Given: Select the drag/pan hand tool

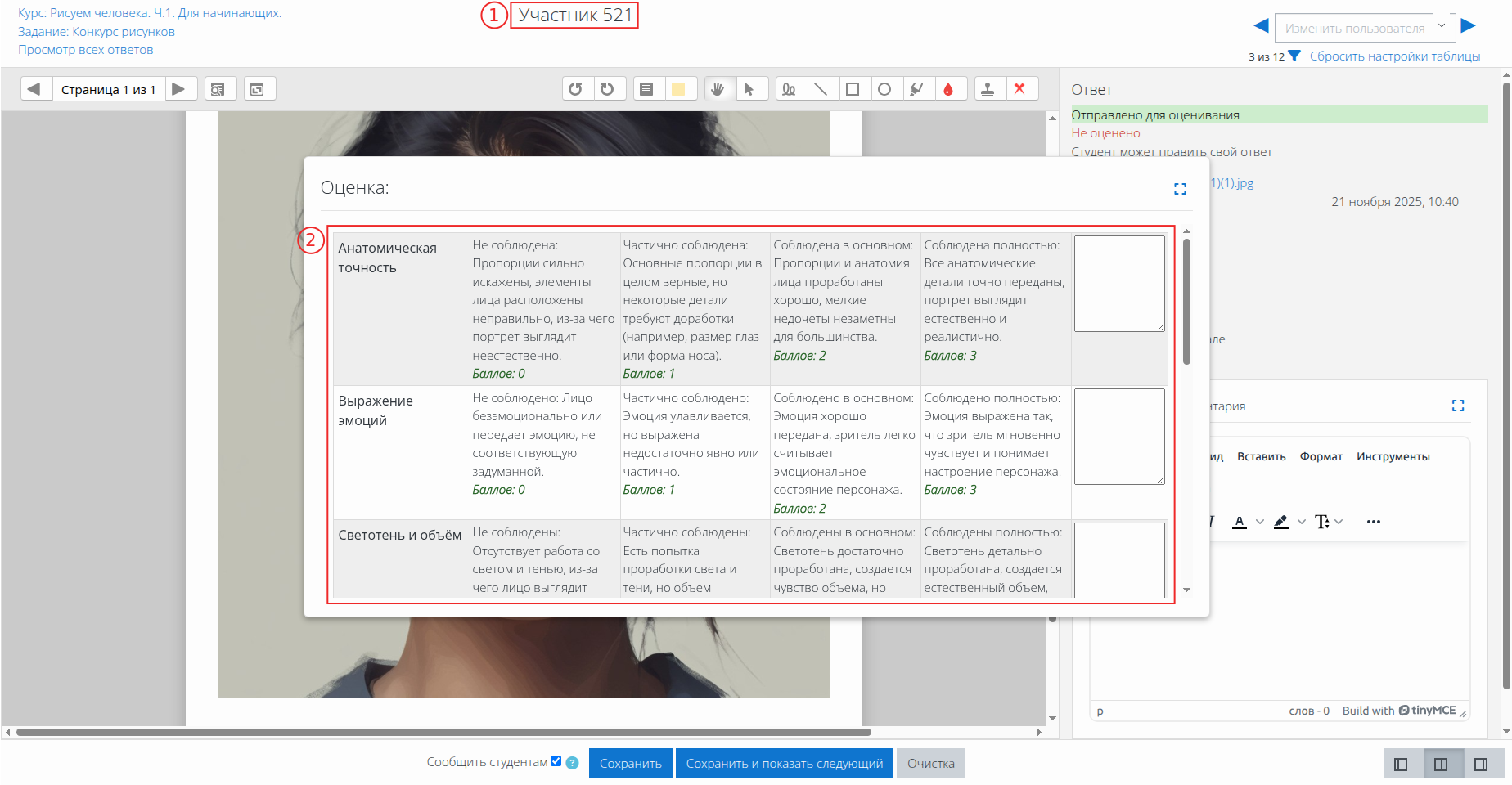Looking at the screenshot, I should pos(718,89).
